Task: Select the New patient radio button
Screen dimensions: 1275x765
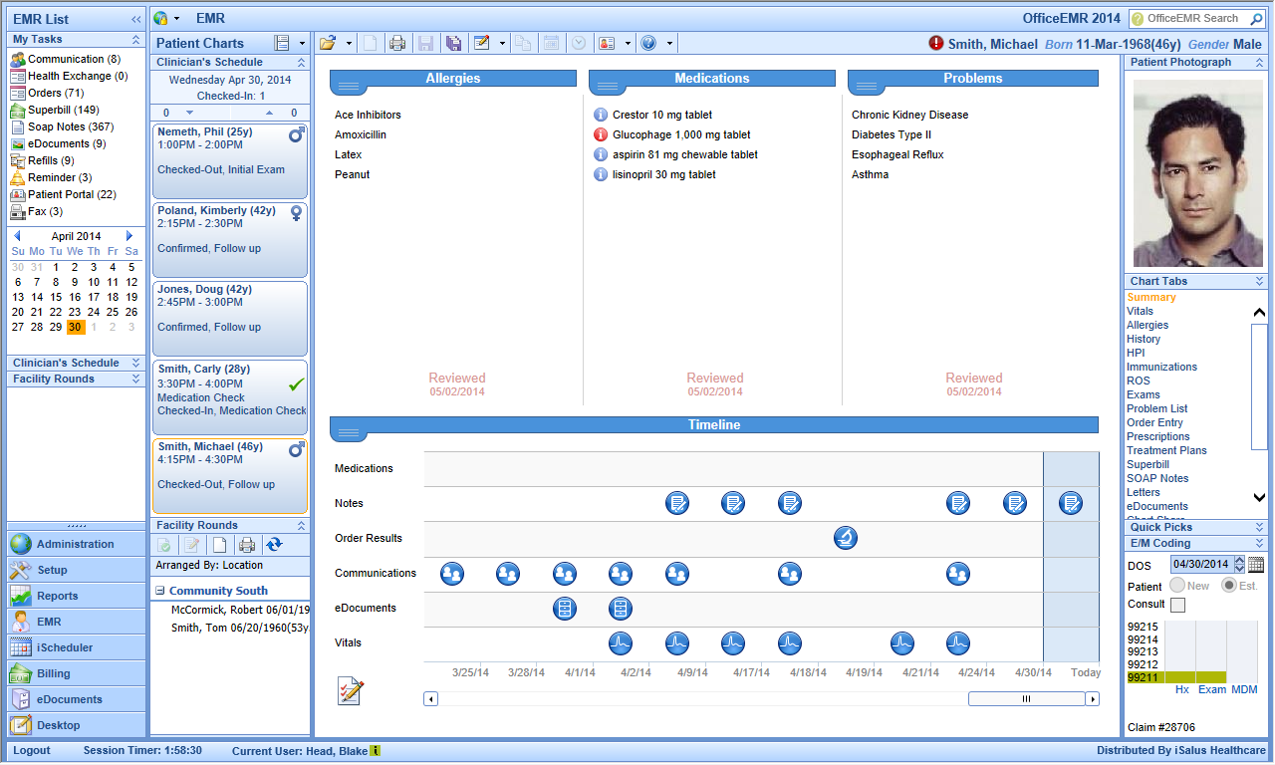Action: point(1177,585)
